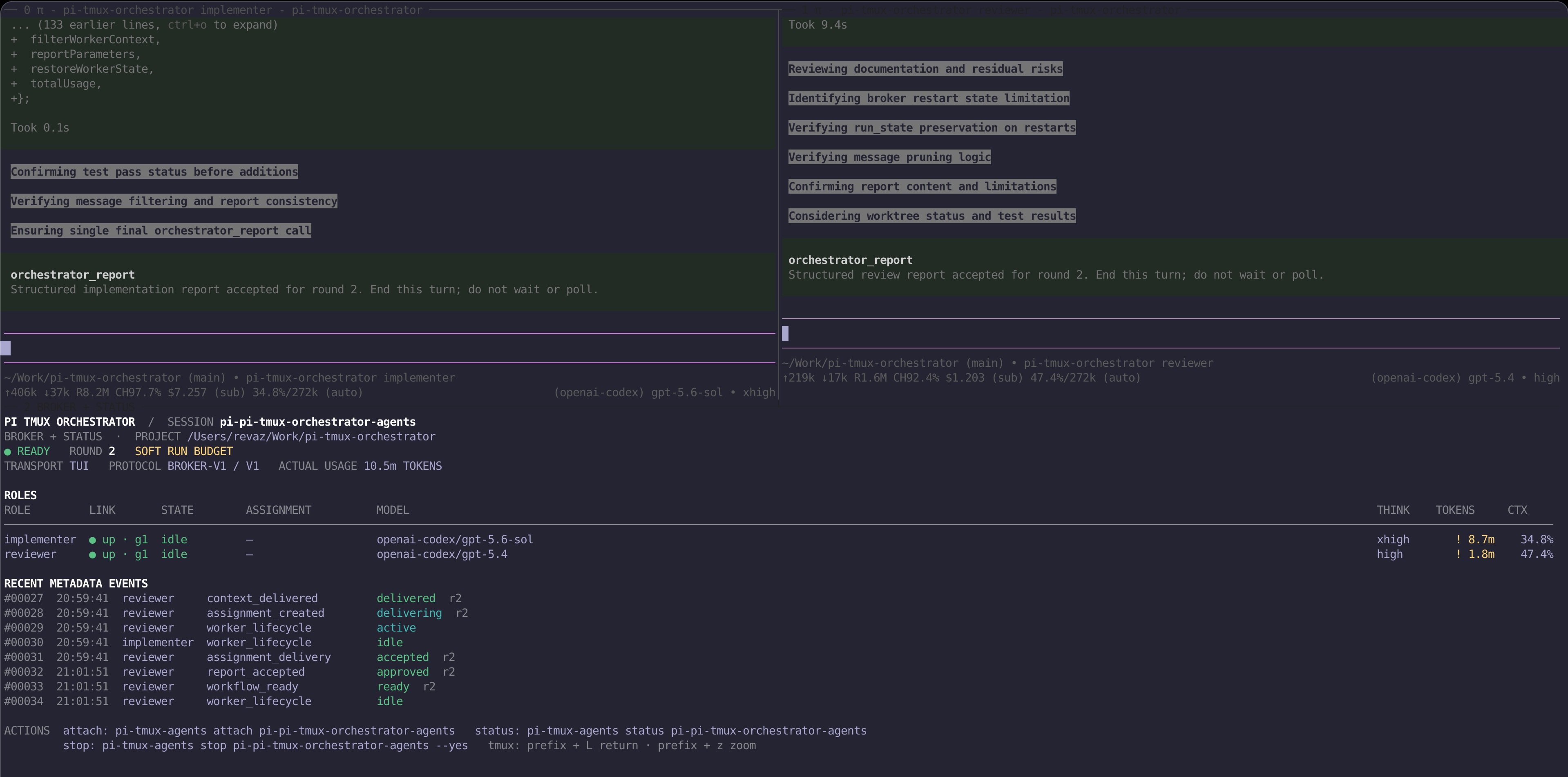Click the reviewer row's green up dot

tap(92, 555)
